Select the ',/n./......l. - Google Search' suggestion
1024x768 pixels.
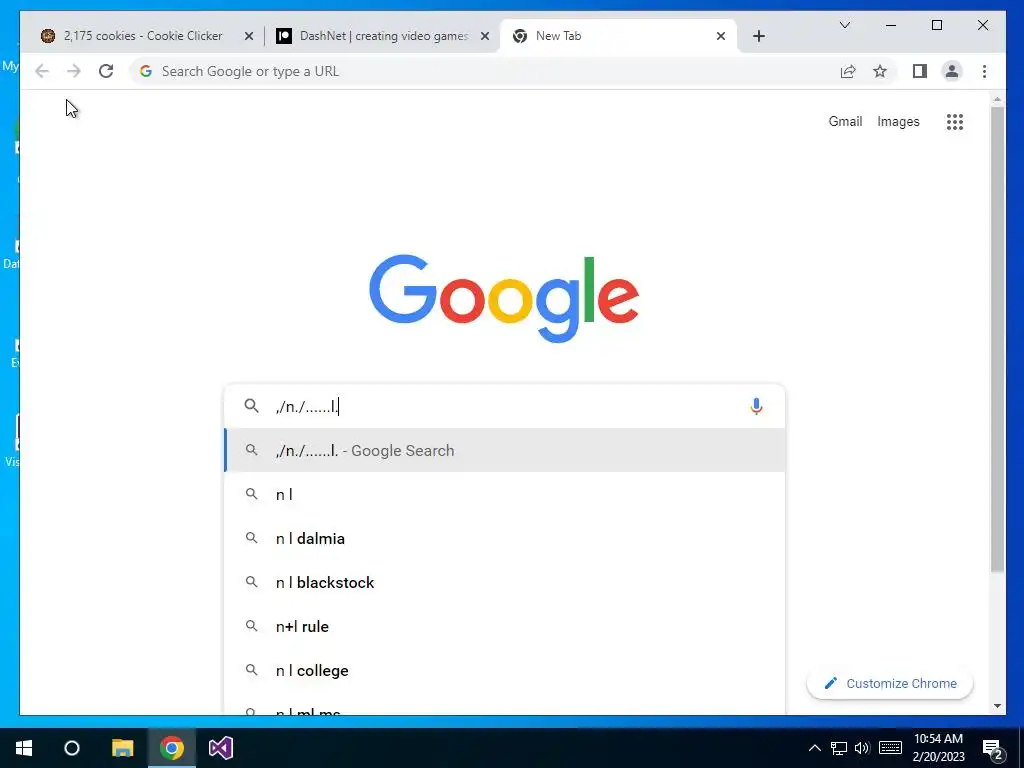[504, 451]
